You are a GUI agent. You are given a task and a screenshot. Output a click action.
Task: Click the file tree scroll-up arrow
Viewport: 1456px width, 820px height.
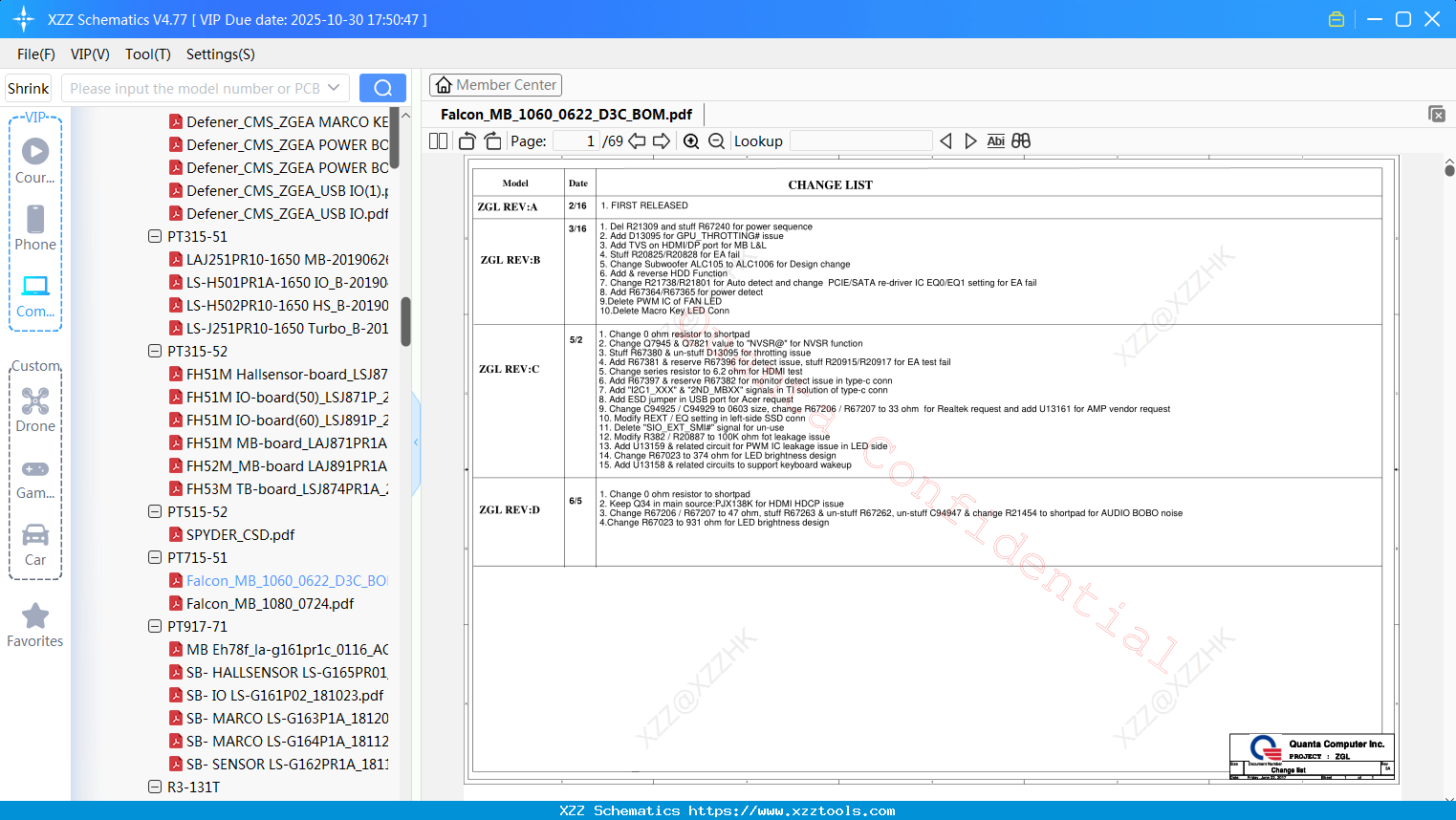point(405,116)
